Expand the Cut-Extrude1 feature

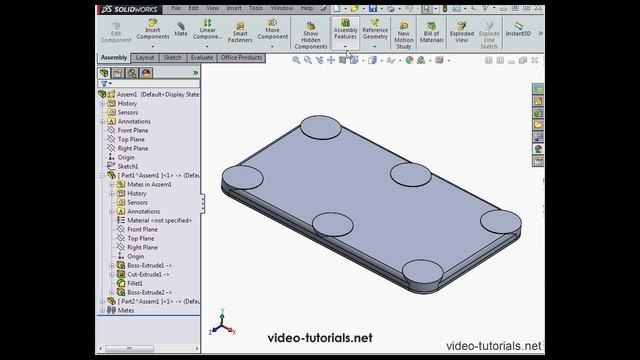pos(111,275)
